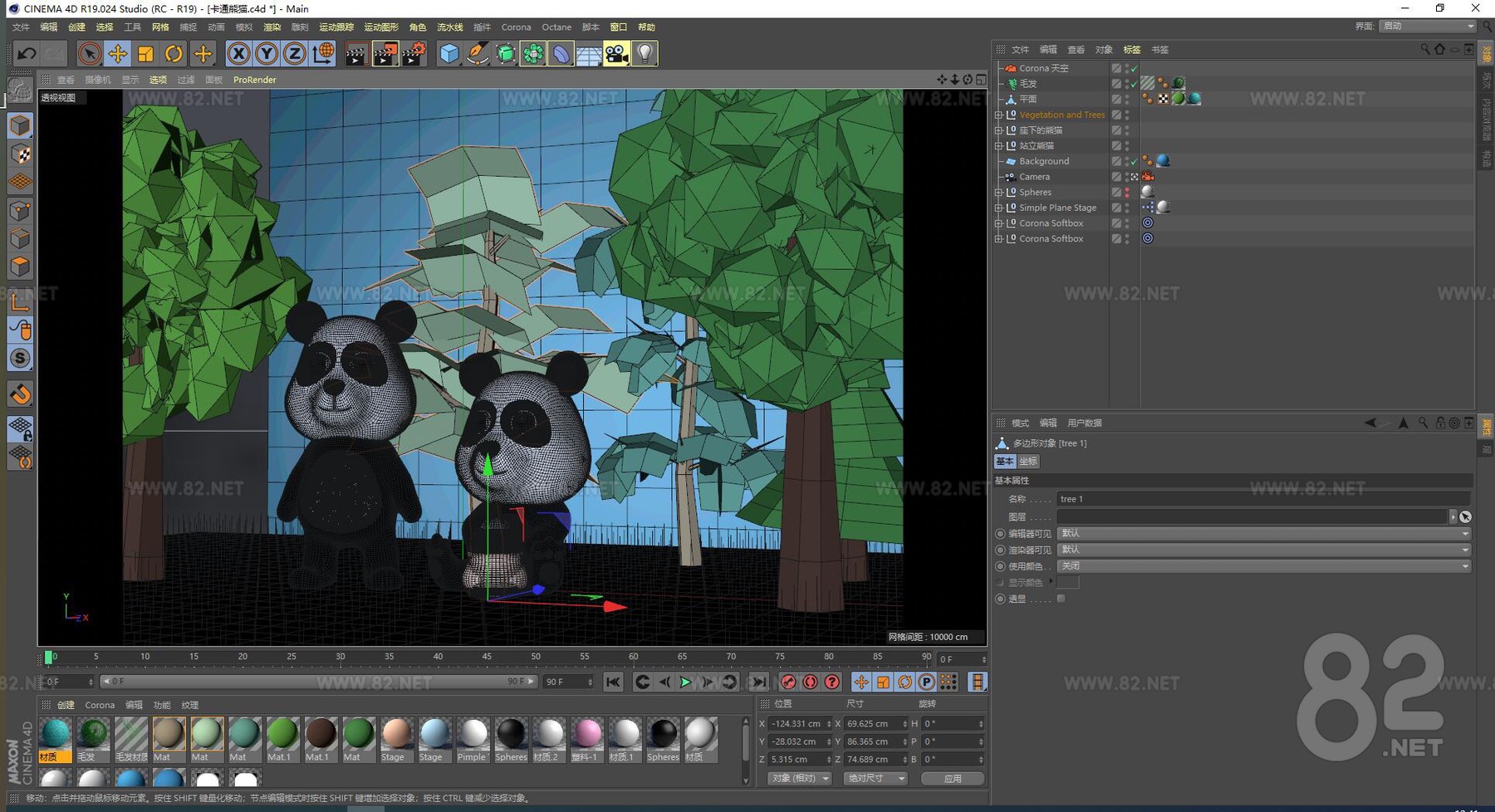Screen dimensions: 1495x812
Task: Toggle X-axis locking in the toolbar
Action: tap(239, 53)
